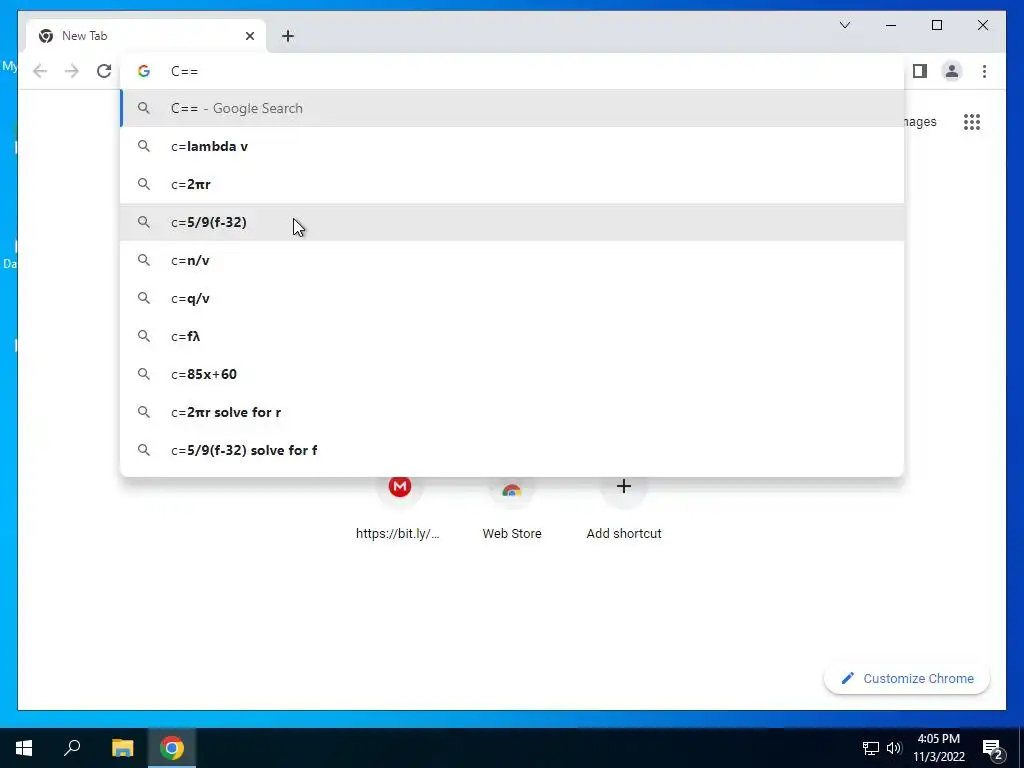Open the Google apps grid
This screenshot has height=768, width=1024.
coord(972,122)
